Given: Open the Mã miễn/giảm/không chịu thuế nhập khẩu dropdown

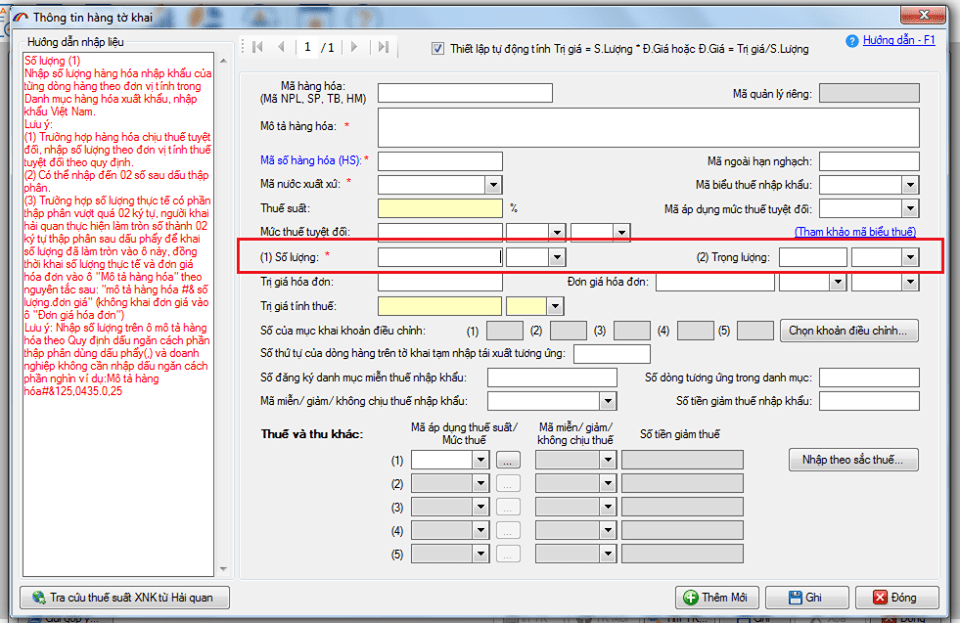Looking at the screenshot, I should 607,401.
